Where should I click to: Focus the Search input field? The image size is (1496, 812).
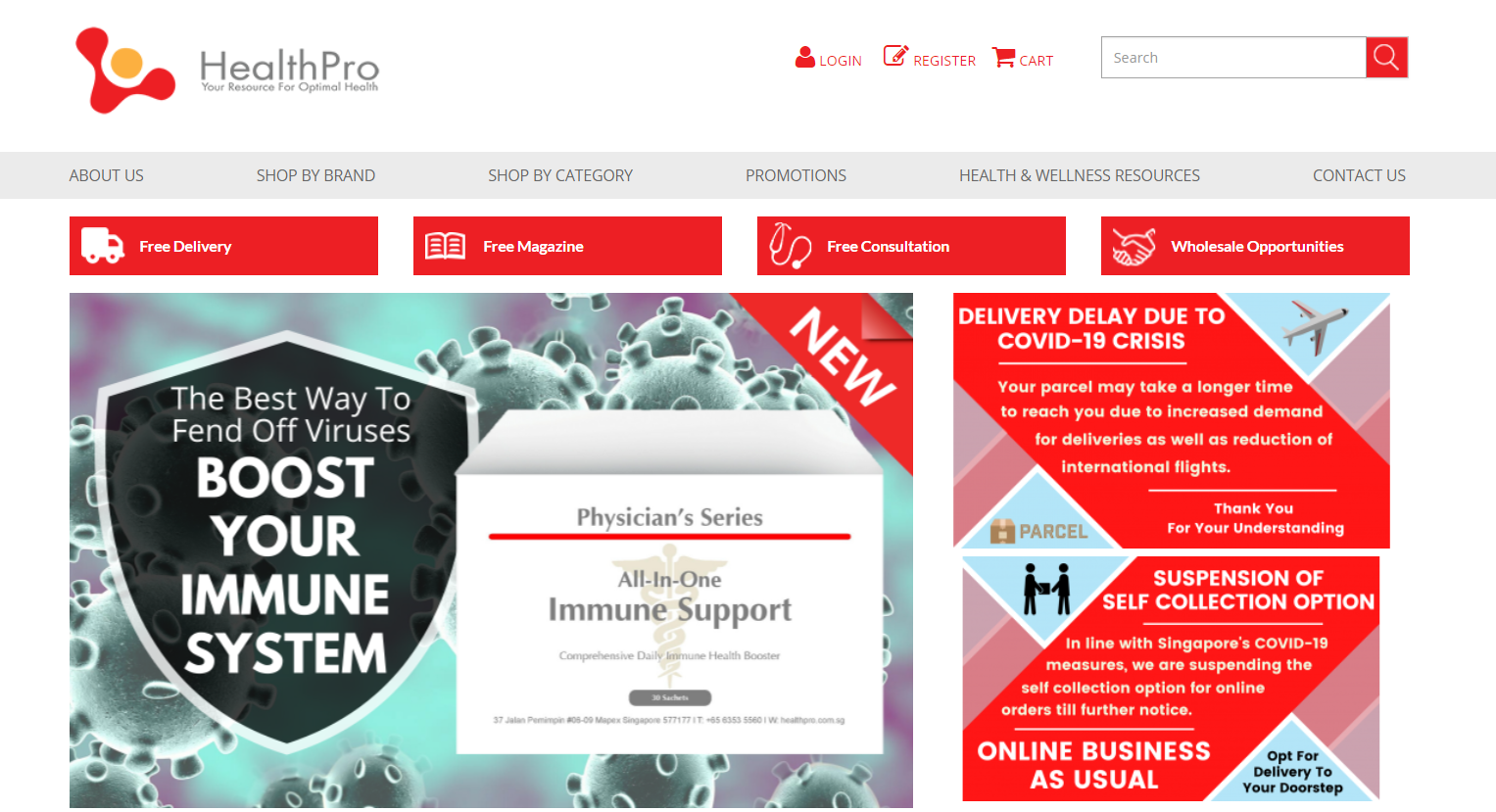click(x=1233, y=58)
